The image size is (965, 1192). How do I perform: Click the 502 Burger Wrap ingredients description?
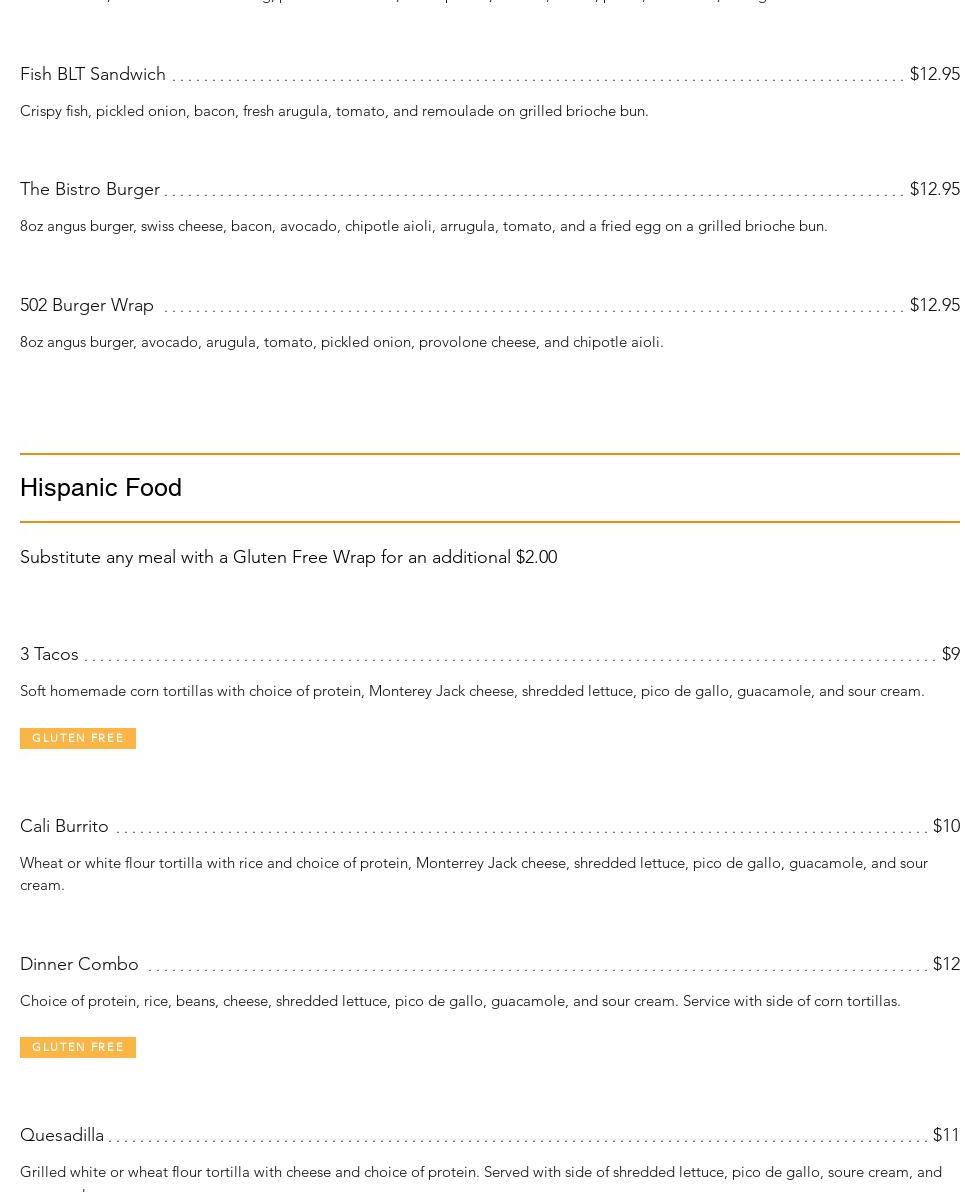point(341,342)
